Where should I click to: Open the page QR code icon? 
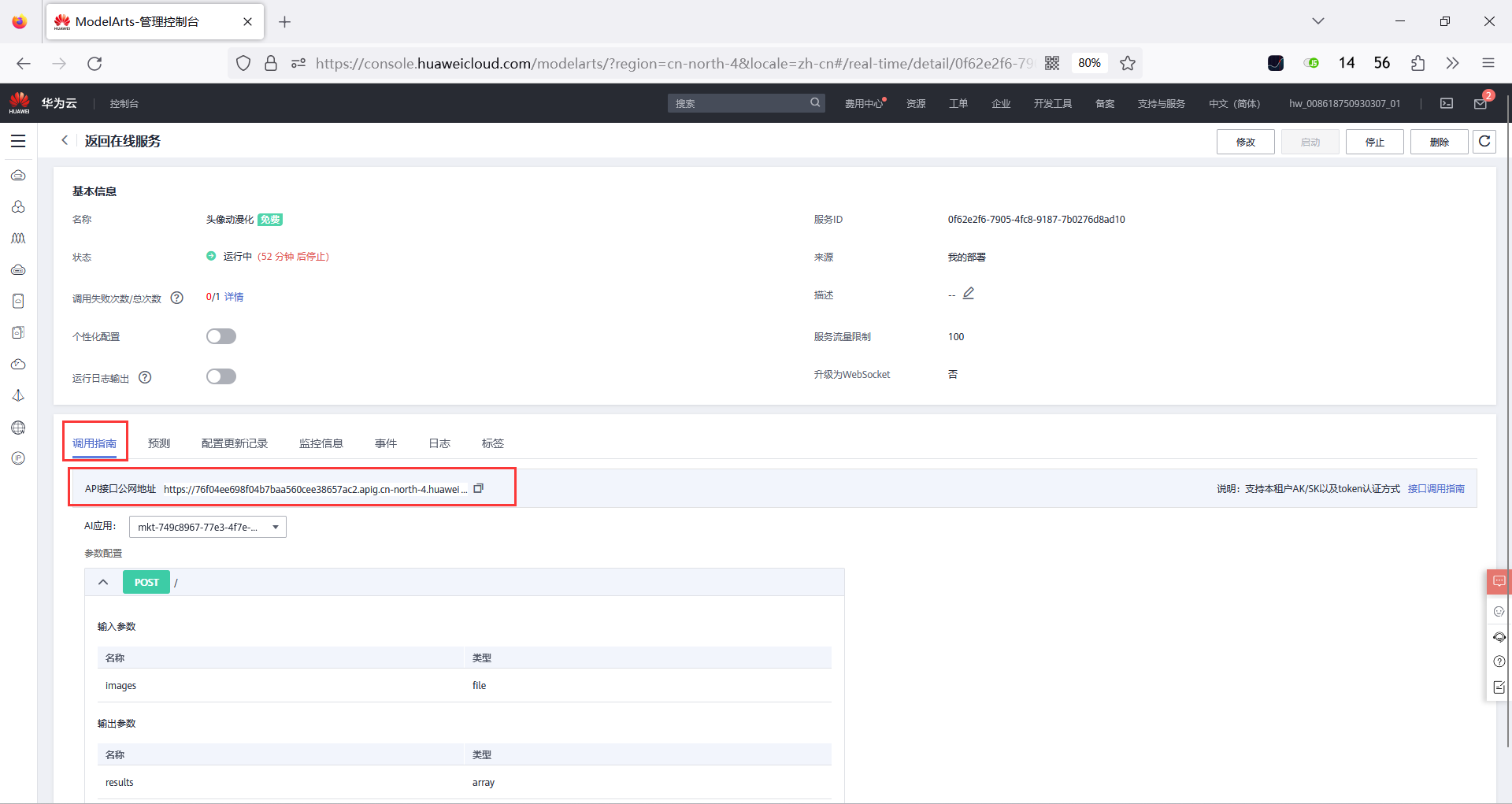pyautogui.click(x=1052, y=63)
